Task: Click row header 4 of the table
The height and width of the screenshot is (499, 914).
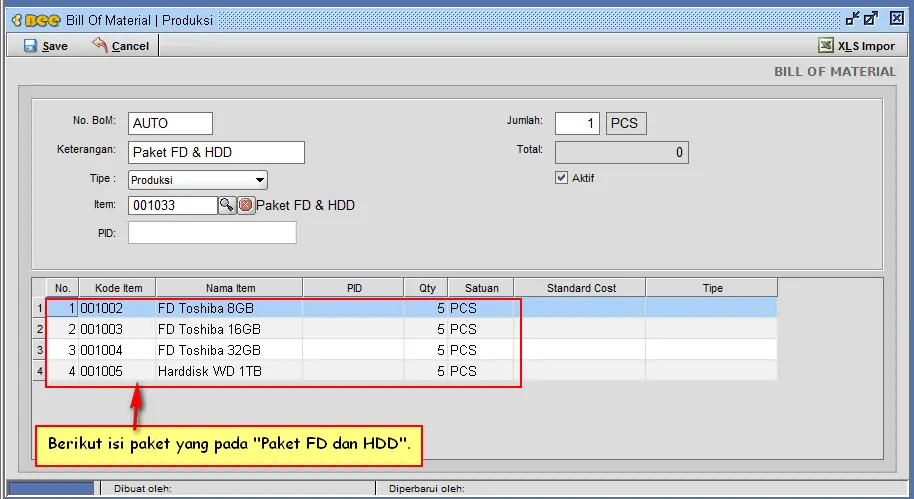Action: click(x=39, y=371)
